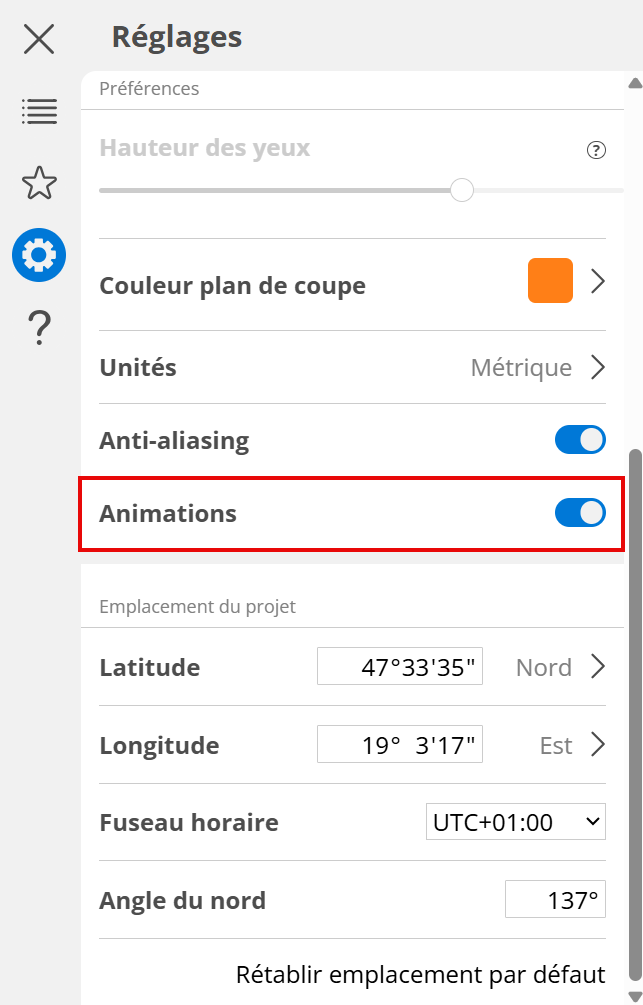Open Latitude Nord direction chevron
Viewport: 643px width, 1005px height.
[598, 666]
